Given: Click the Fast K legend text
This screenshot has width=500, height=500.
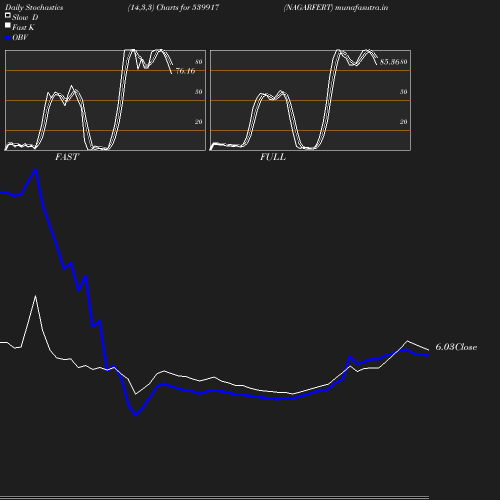Looking at the screenshot, I should click(23, 27).
